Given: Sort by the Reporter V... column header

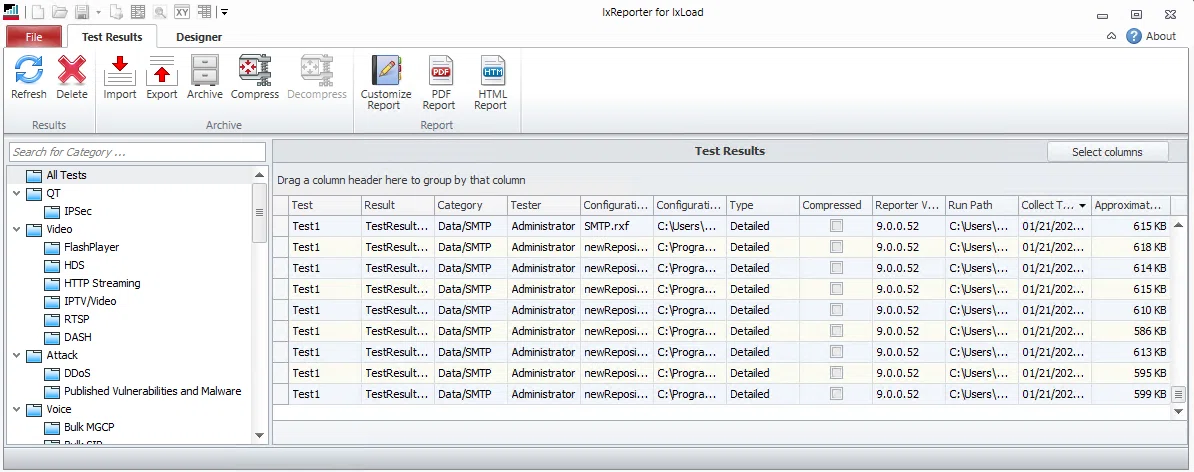Looking at the screenshot, I should 909,205.
